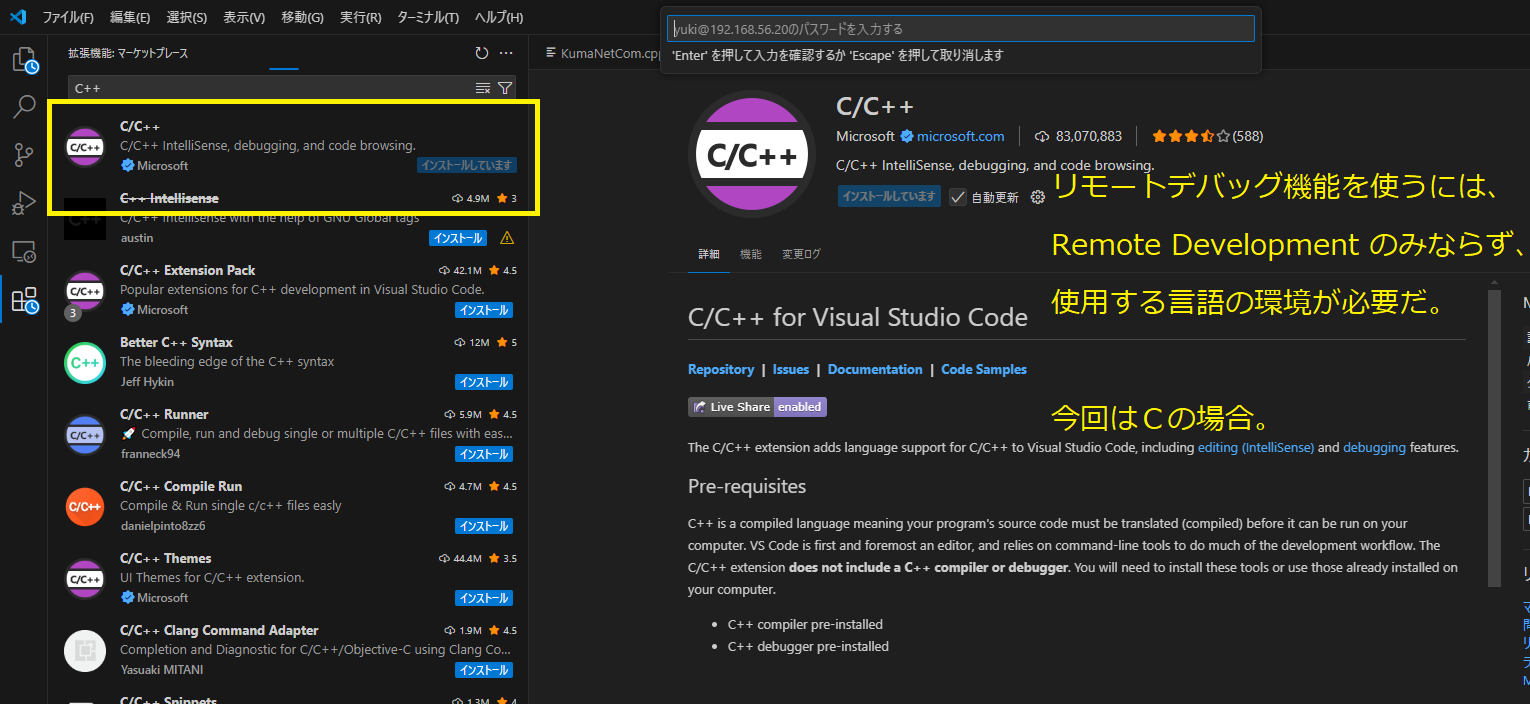Open the ターミナル(T) menu
Screen dimensions: 1530x704
[x=428, y=18]
